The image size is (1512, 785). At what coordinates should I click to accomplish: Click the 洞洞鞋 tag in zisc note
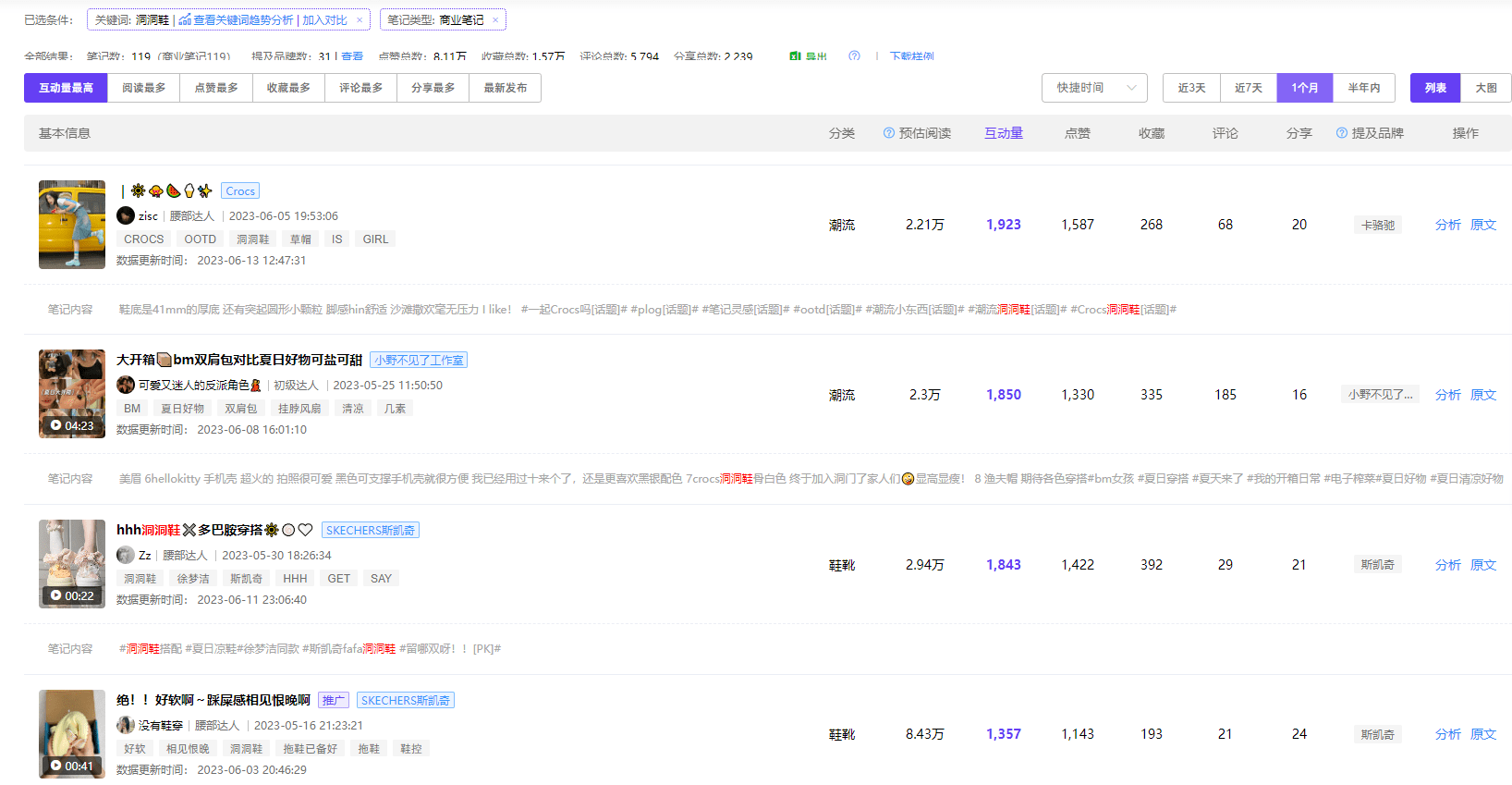pos(253,239)
